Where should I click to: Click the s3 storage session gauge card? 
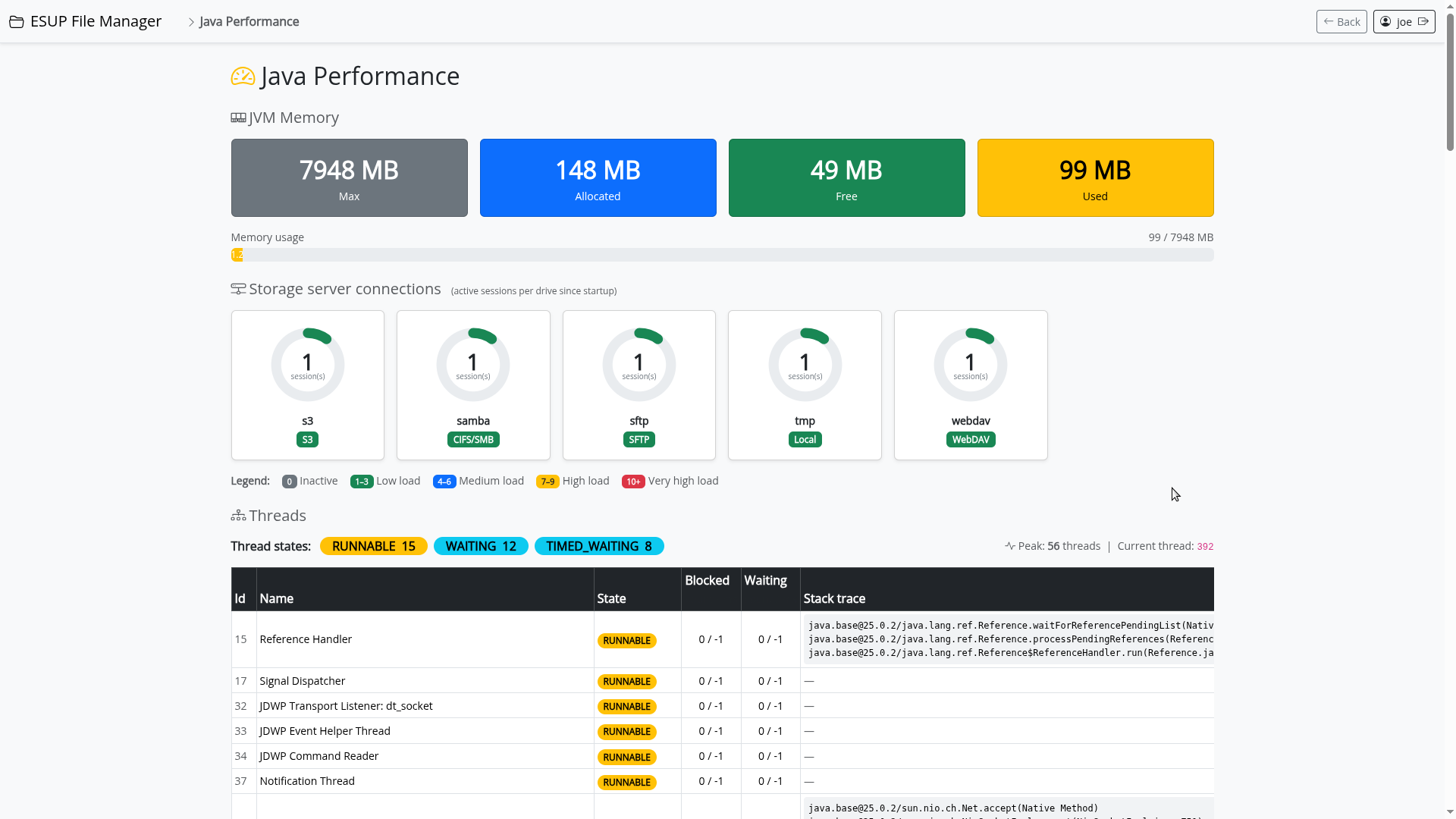click(307, 384)
